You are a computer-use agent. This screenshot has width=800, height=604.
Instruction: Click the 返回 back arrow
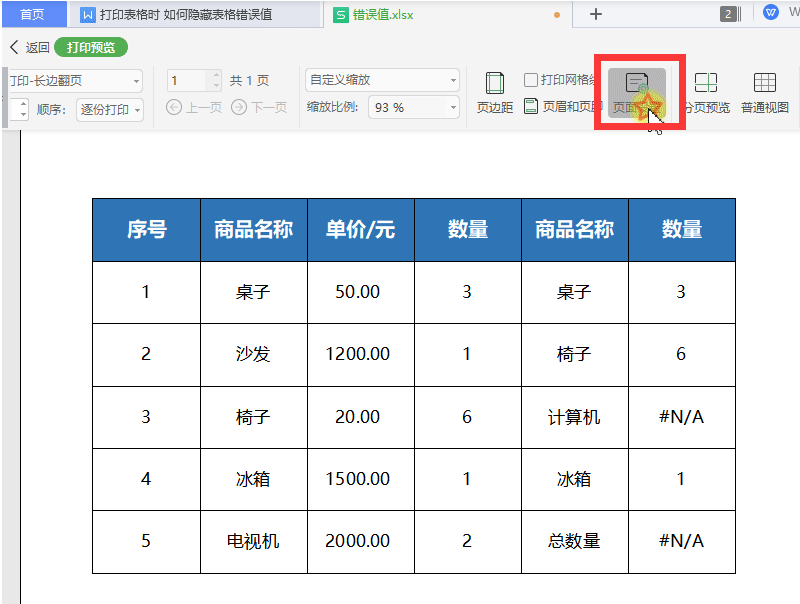28,47
